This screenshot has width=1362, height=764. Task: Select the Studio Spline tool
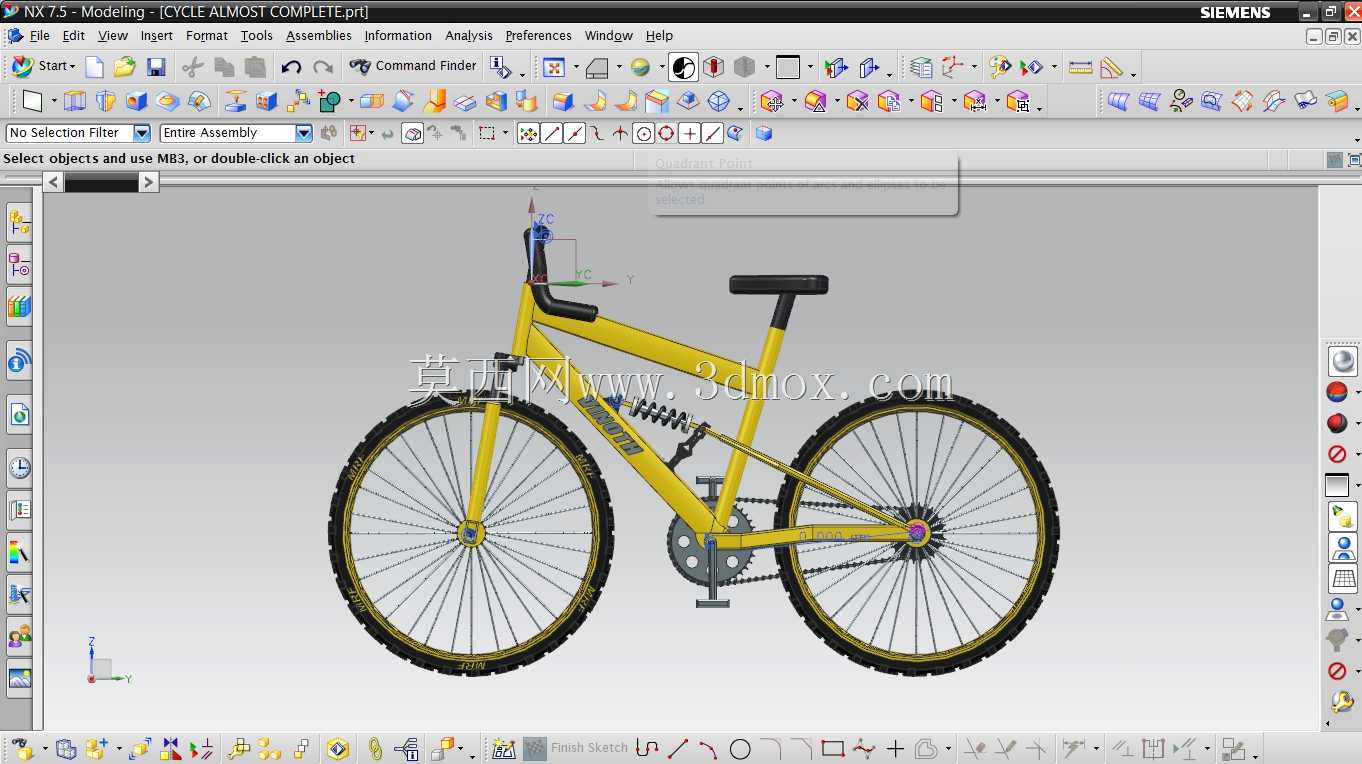(864, 748)
